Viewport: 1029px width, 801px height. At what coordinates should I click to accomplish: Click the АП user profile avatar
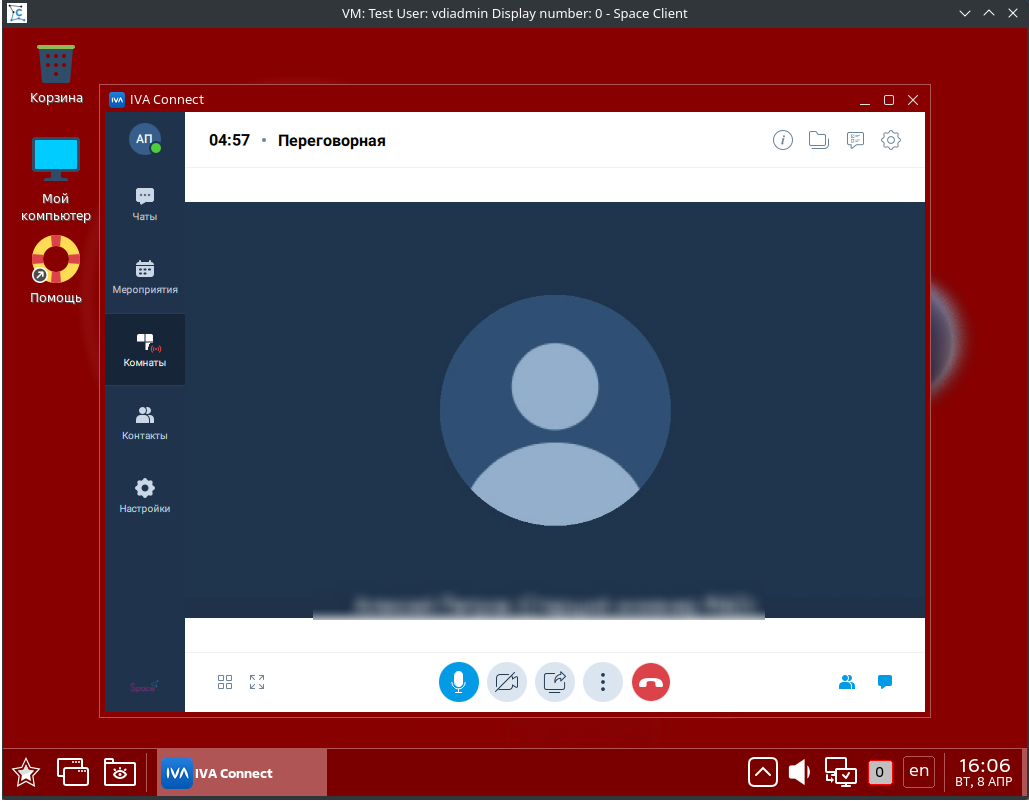[145, 139]
